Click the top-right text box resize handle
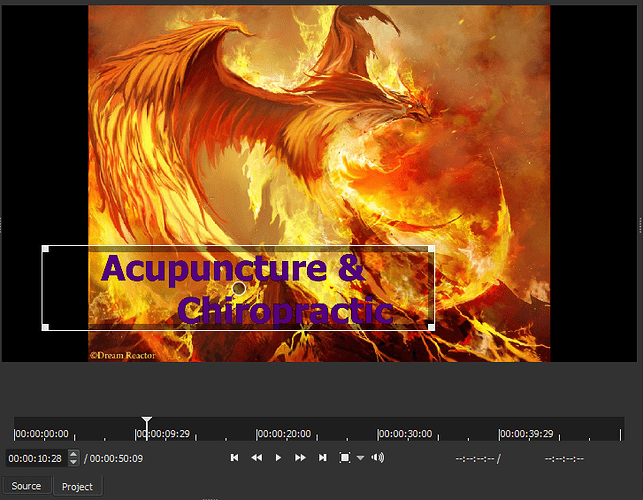The image size is (643, 500). (431, 249)
